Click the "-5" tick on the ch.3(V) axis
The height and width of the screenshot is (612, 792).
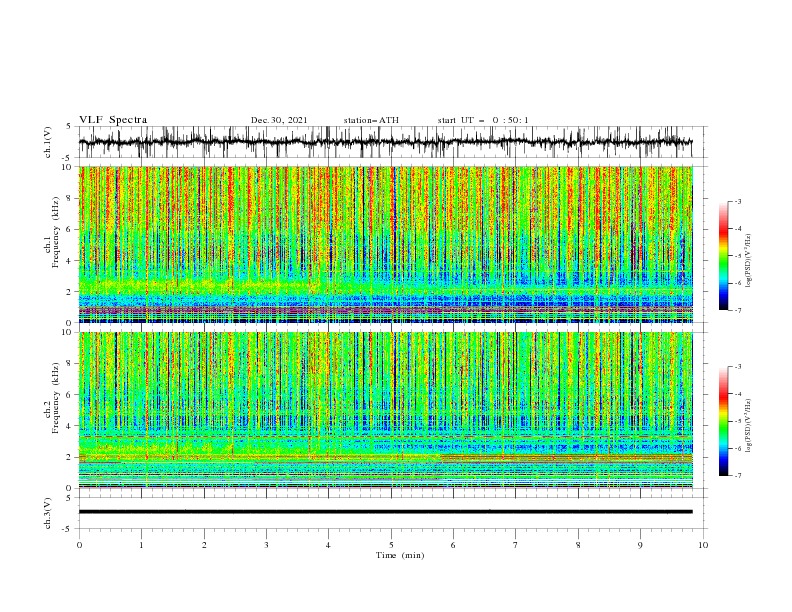pyautogui.click(x=67, y=529)
